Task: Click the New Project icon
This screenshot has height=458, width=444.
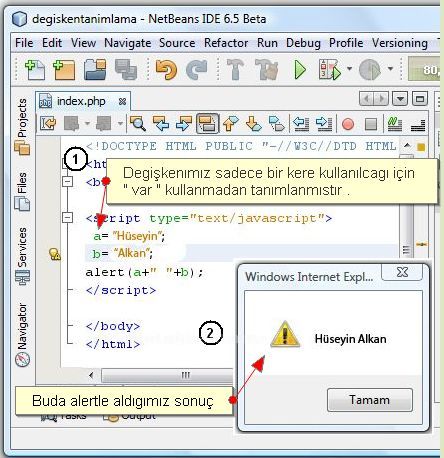Action: [64, 70]
